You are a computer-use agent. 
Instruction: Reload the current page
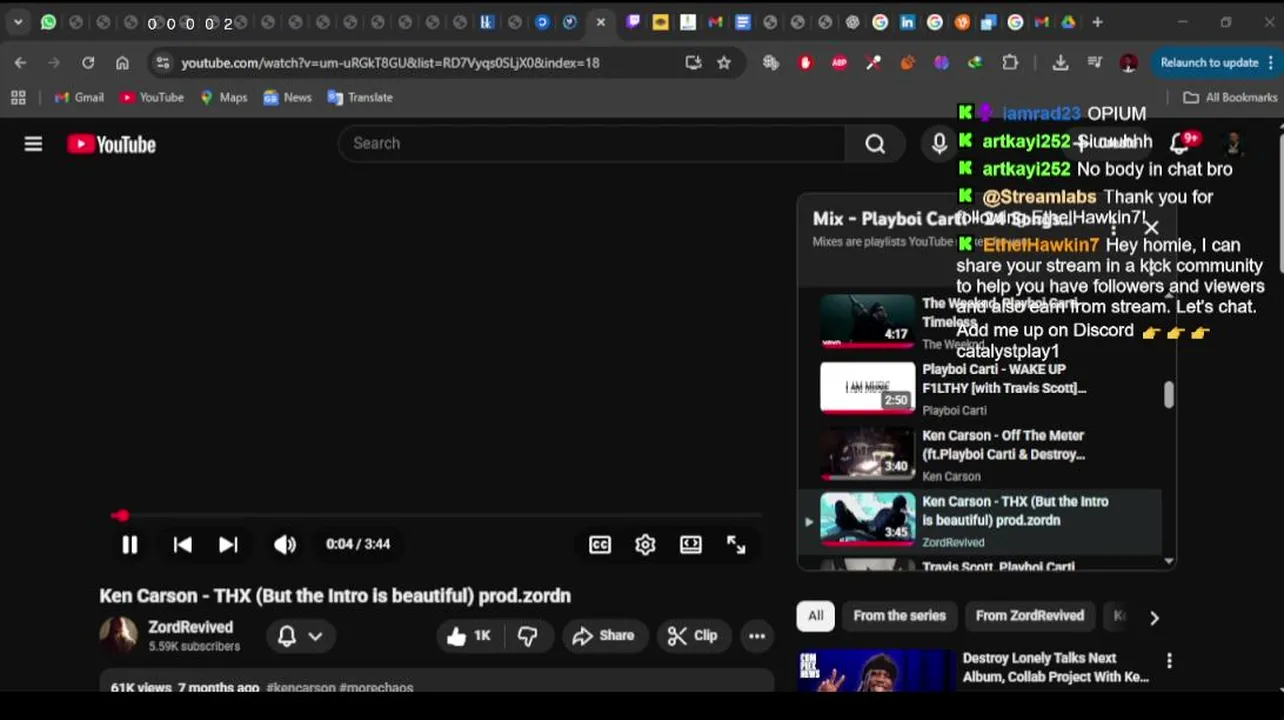[x=88, y=62]
